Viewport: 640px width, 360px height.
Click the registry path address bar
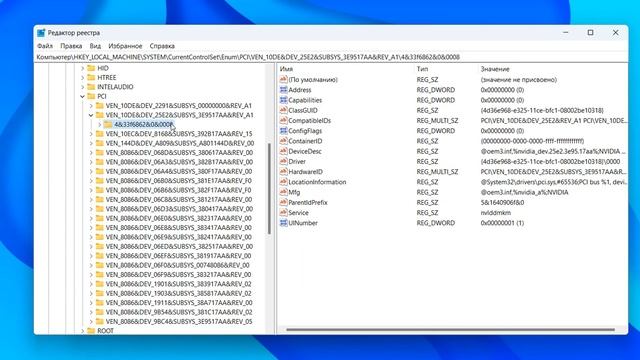[x=331, y=57]
